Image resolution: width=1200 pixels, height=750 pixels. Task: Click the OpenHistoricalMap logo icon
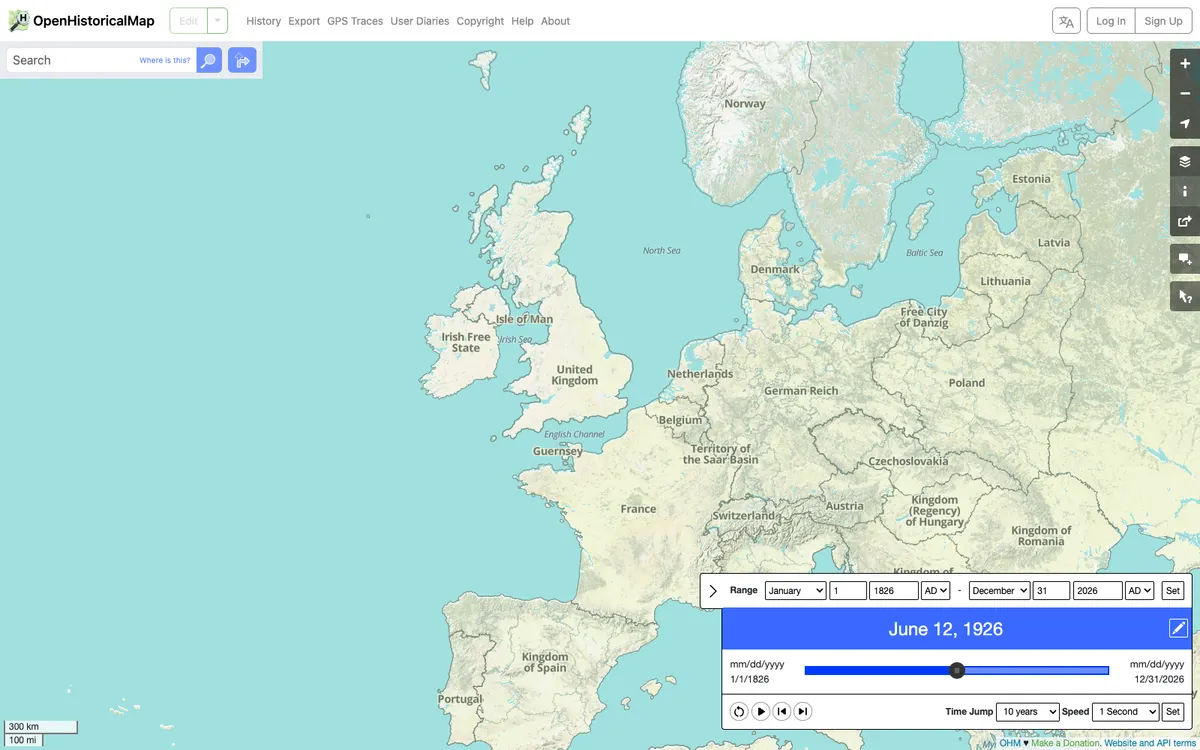click(18, 20)
